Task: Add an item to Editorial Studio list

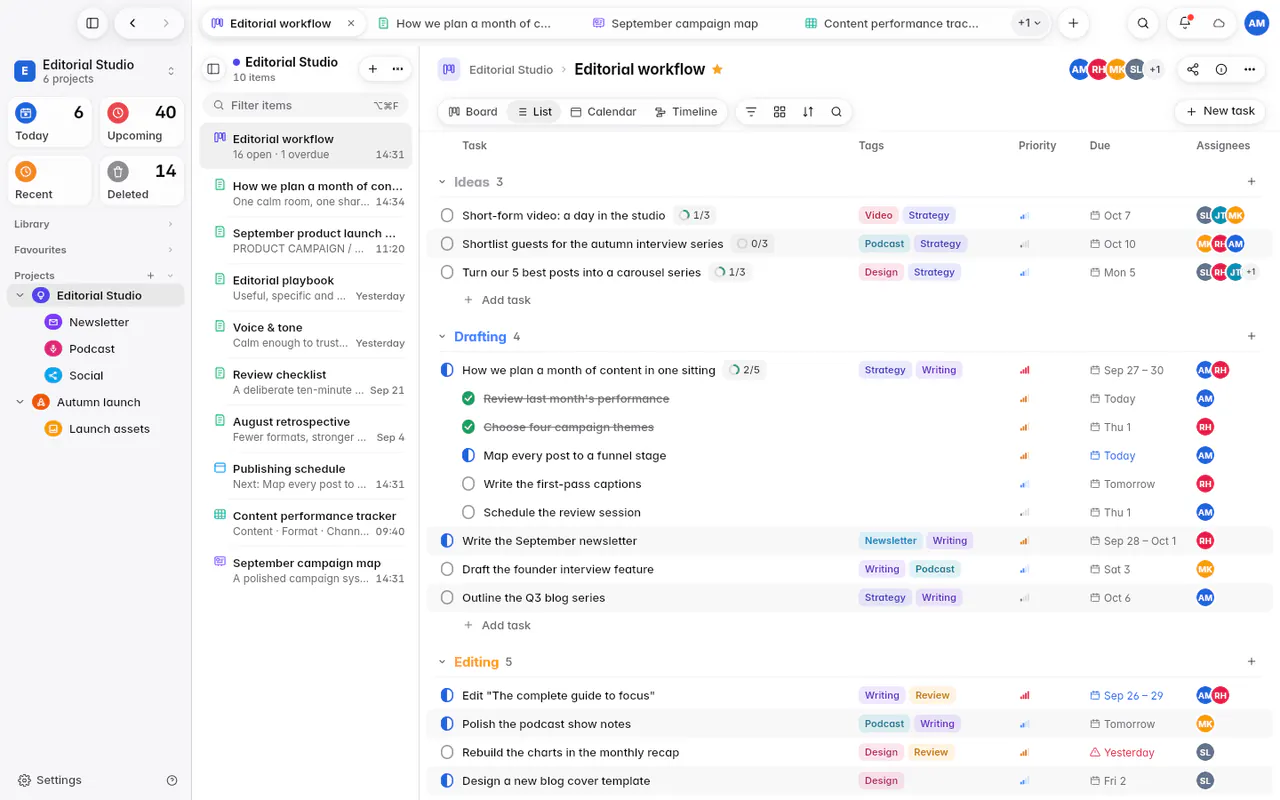Action: (373, 69)
